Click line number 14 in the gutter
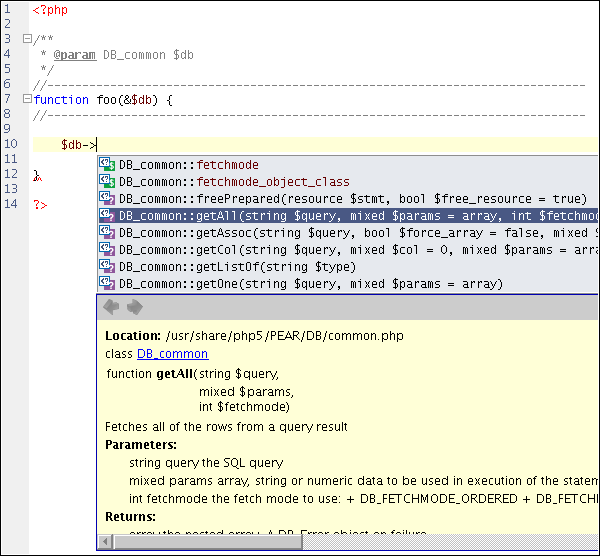600x556 pixels. click(x=11, y=204)
